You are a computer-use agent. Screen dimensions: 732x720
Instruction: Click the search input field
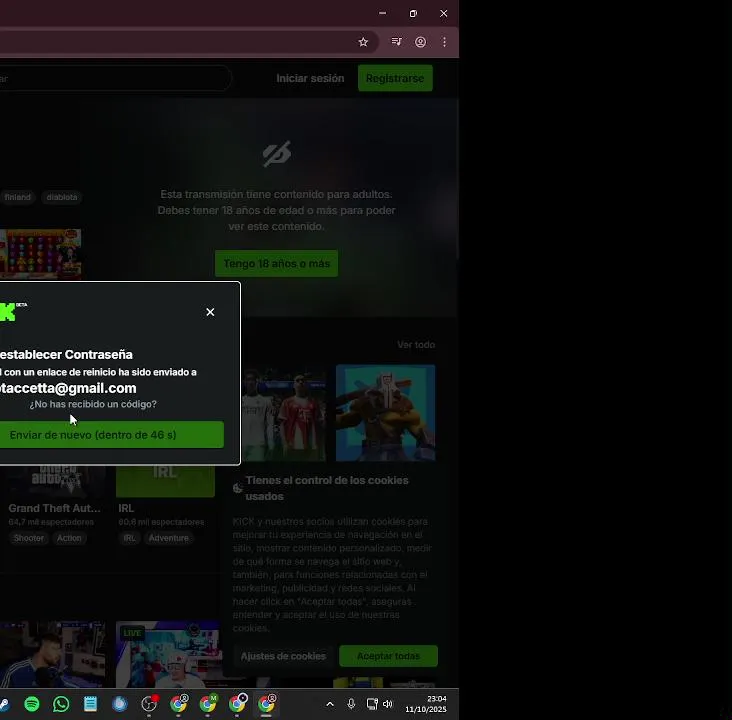pos(115,78)
